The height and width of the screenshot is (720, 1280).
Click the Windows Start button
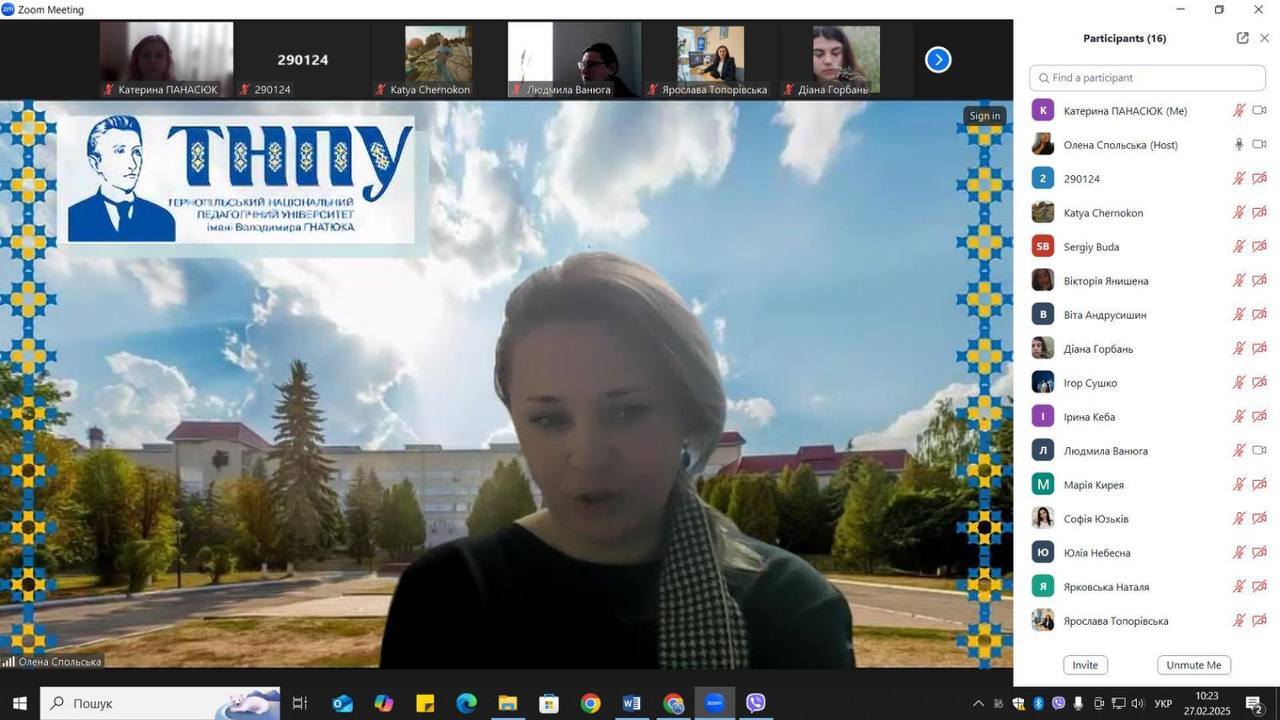pyautogui.click(x=19, y=703)
